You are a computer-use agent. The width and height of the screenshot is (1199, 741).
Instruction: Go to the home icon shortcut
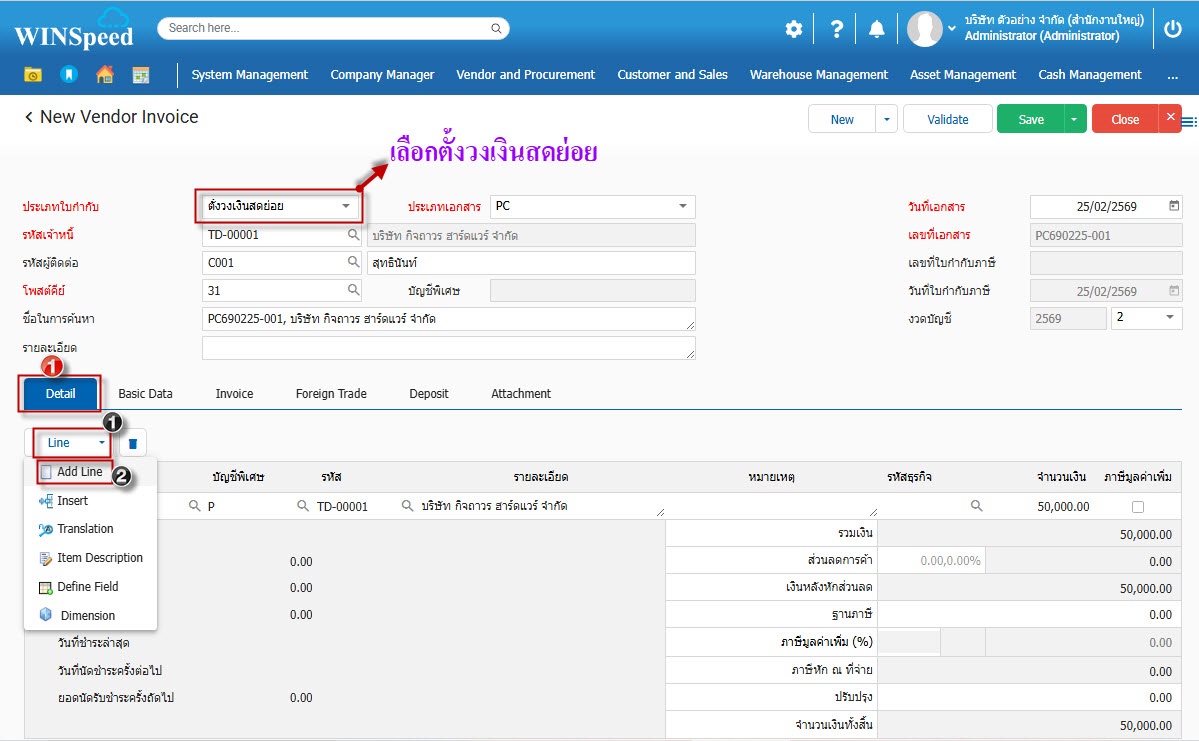point(105,75)
